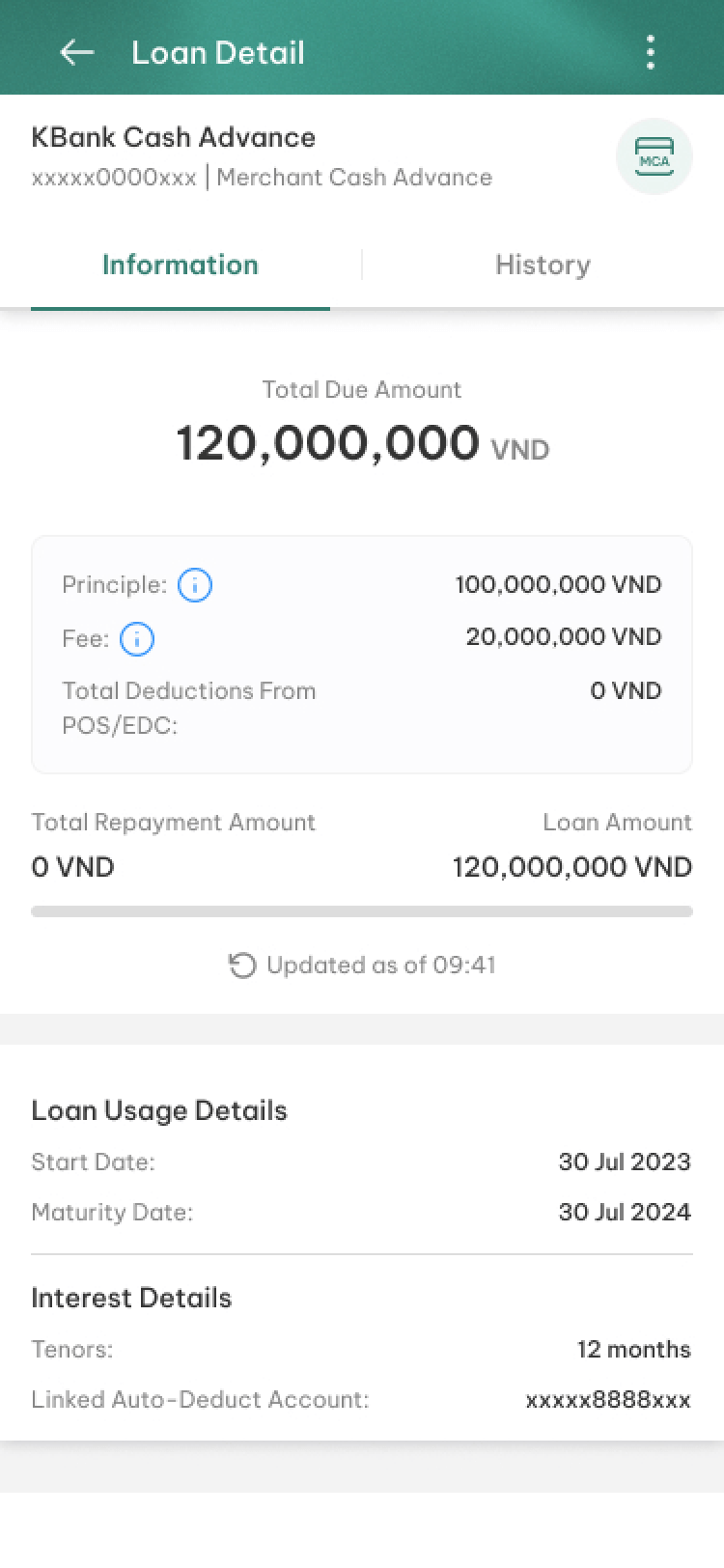
Task: Tap the refresh icon beside Updated time
Action: (242, 966)
